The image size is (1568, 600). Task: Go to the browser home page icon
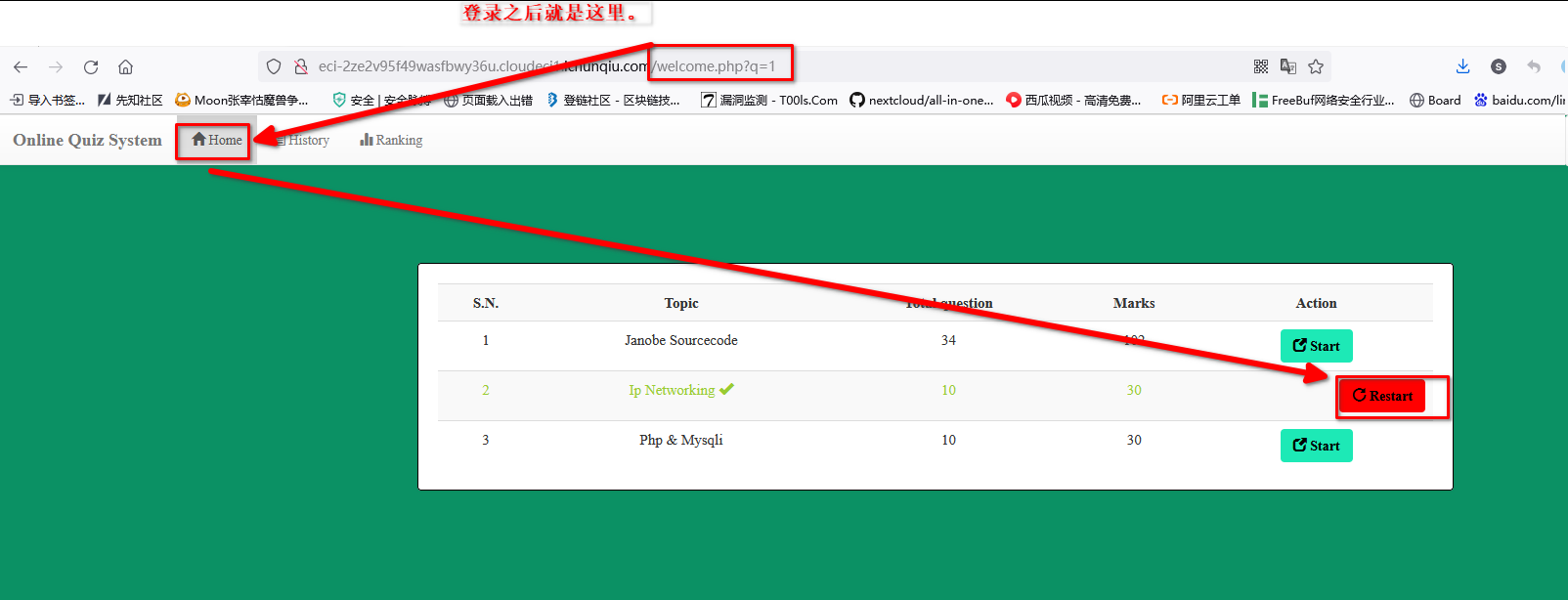(125, 67)
